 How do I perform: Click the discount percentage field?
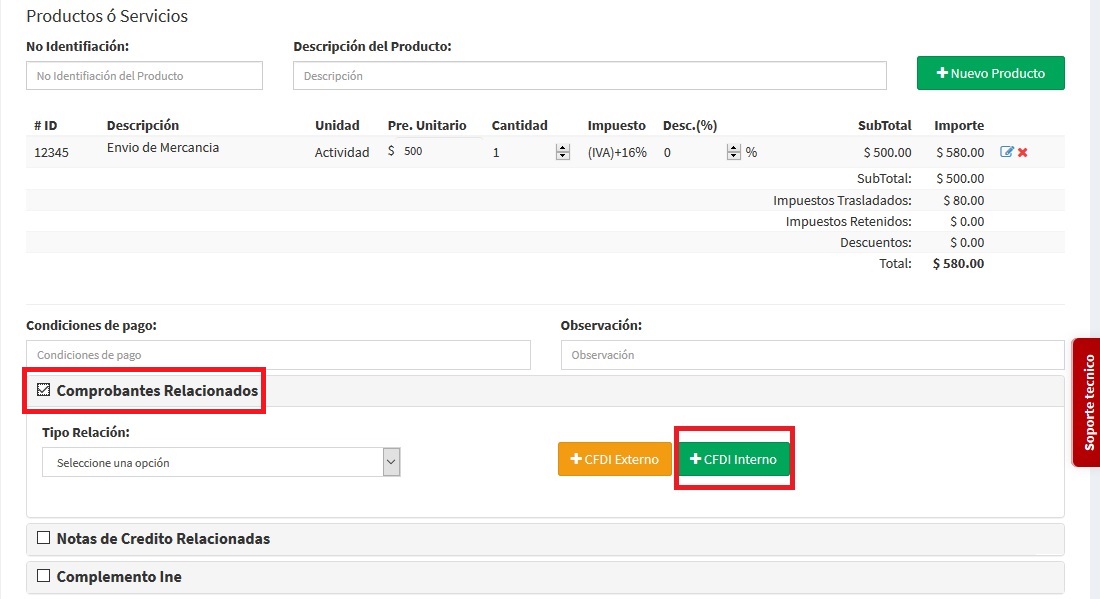point(692,152)
